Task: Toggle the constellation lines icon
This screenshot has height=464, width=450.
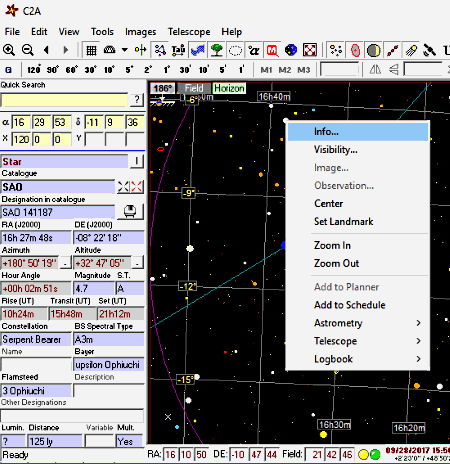Action: (x=160, y=50)
